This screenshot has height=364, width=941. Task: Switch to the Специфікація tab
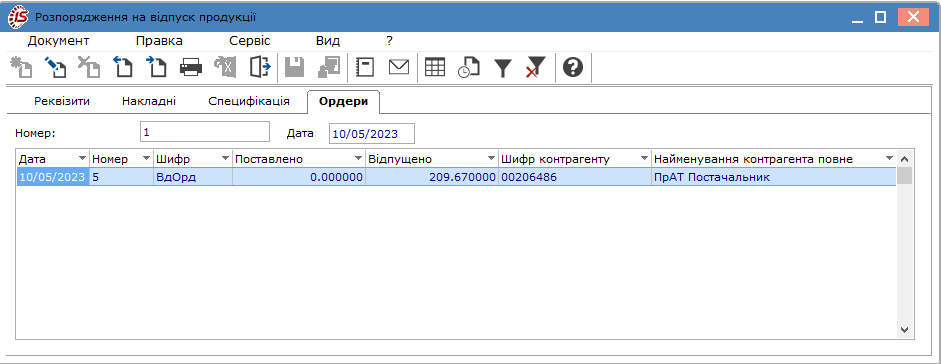click(x=249, y=101)
